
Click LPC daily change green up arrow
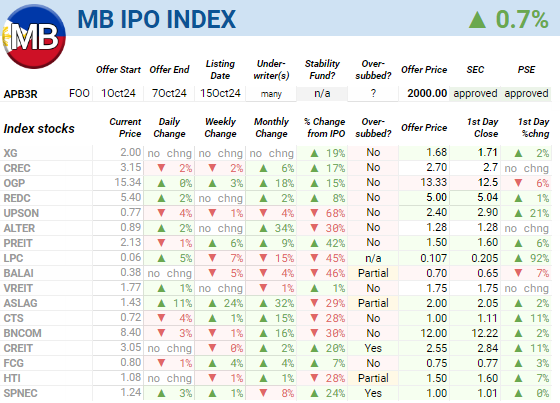coord(161,258)
